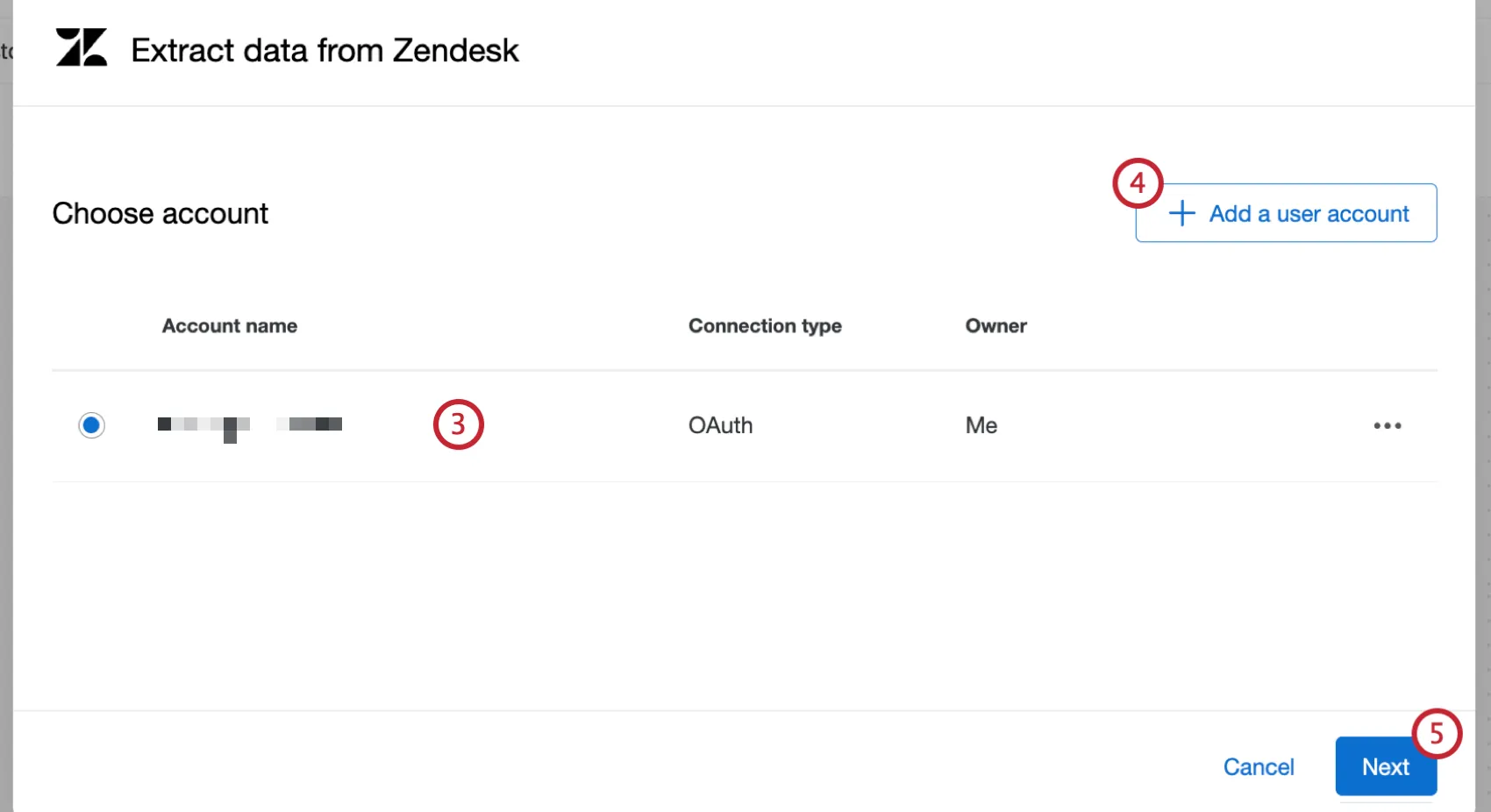Click the round selection control for the OAuth account
The width and height of the screenshot is (1491, 812).
[91, 425]
